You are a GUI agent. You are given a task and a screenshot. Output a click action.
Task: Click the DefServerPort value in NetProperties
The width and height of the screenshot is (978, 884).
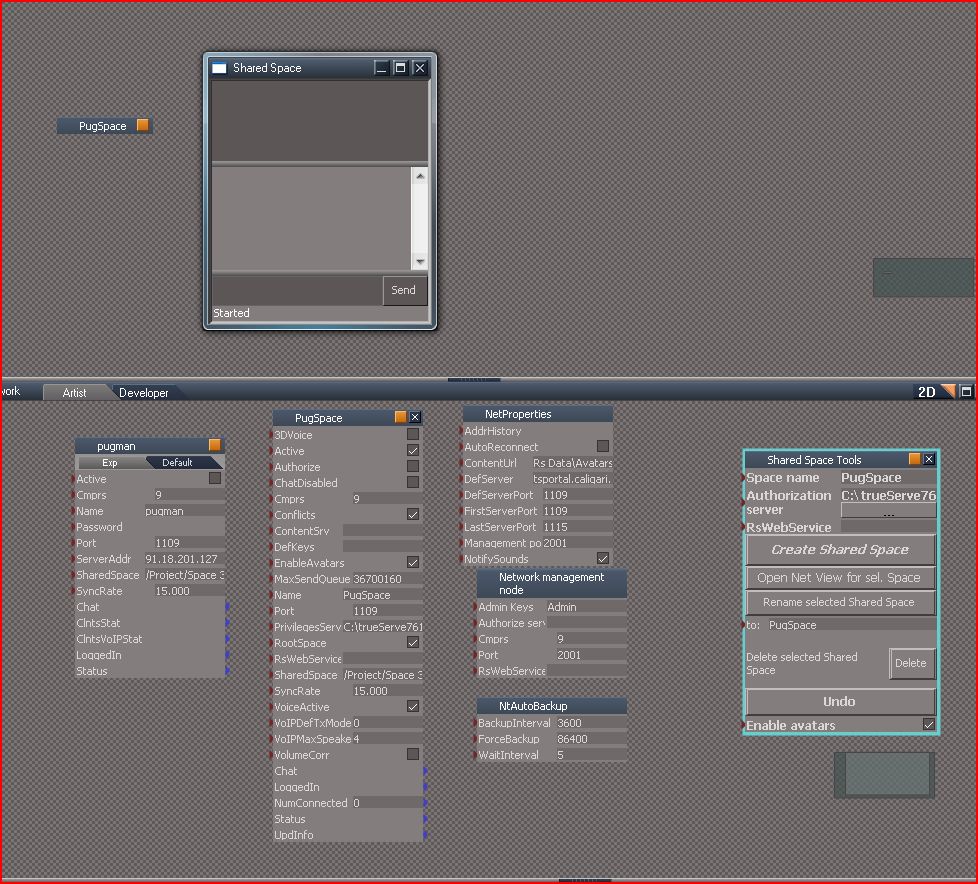[577, 495]
